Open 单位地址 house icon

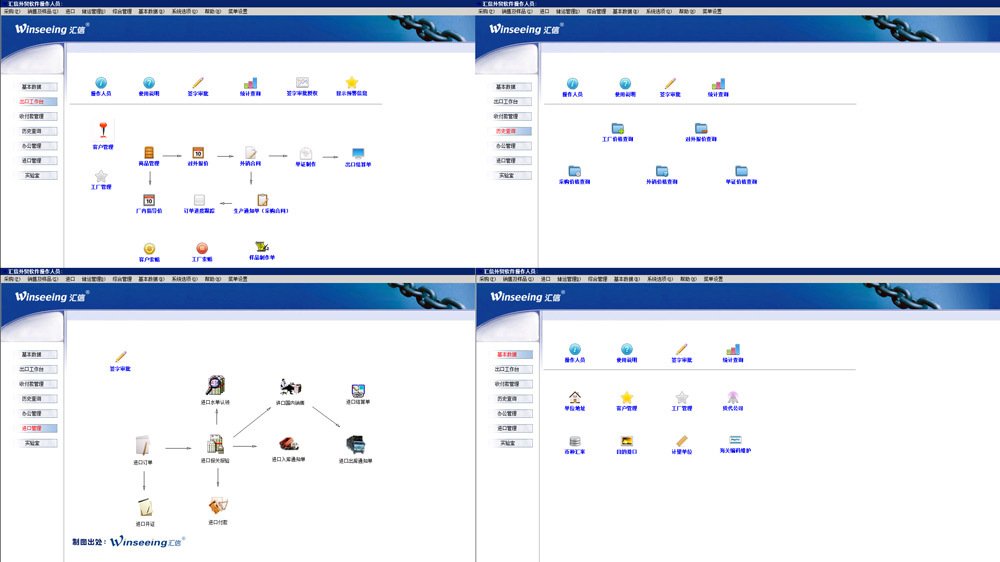click(x=575, y=398)
